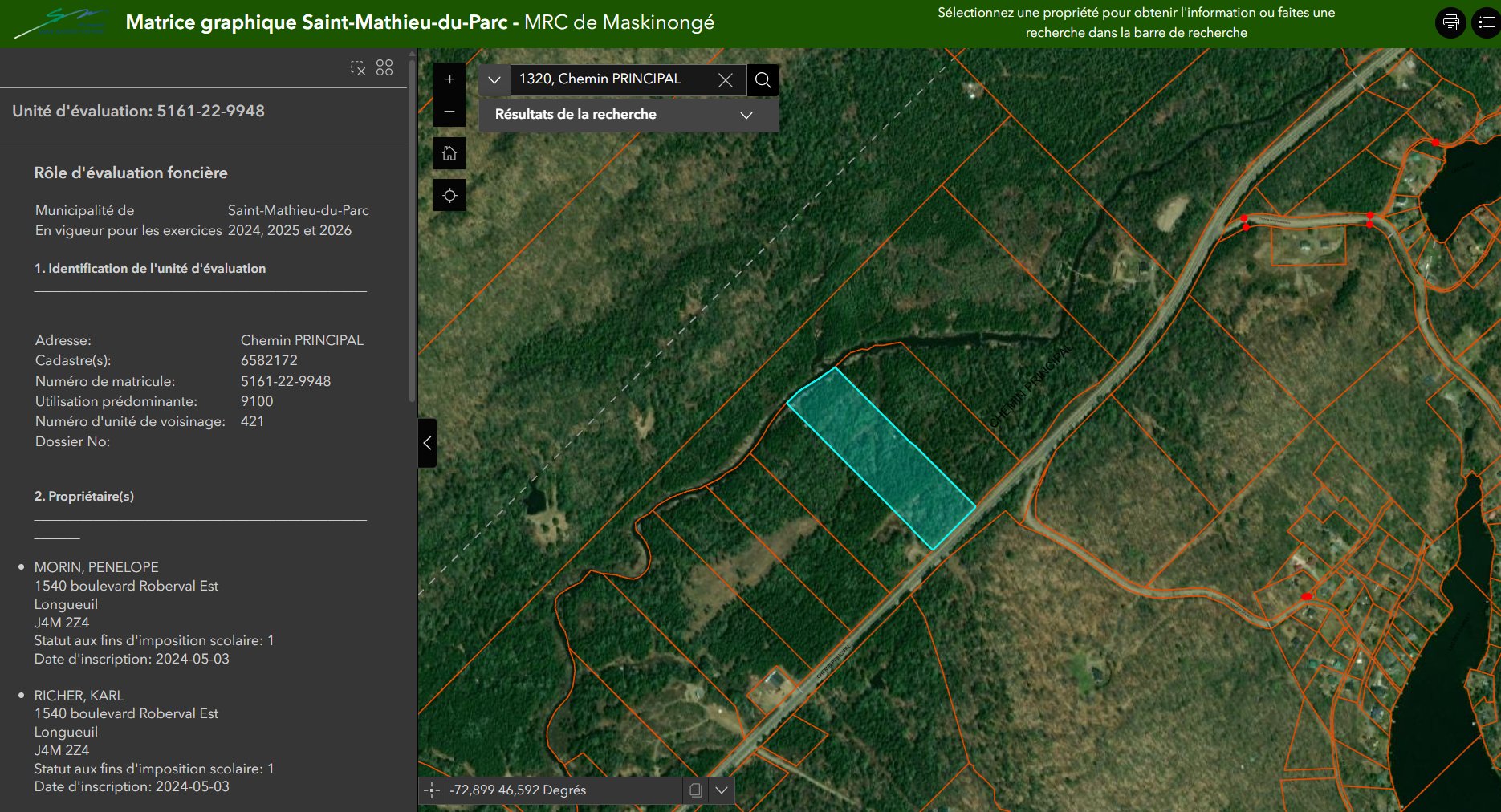Select the Rôle d'évaluation foncière heading
The width and height of the screenshot is (1501, 812).
(131, 173)
